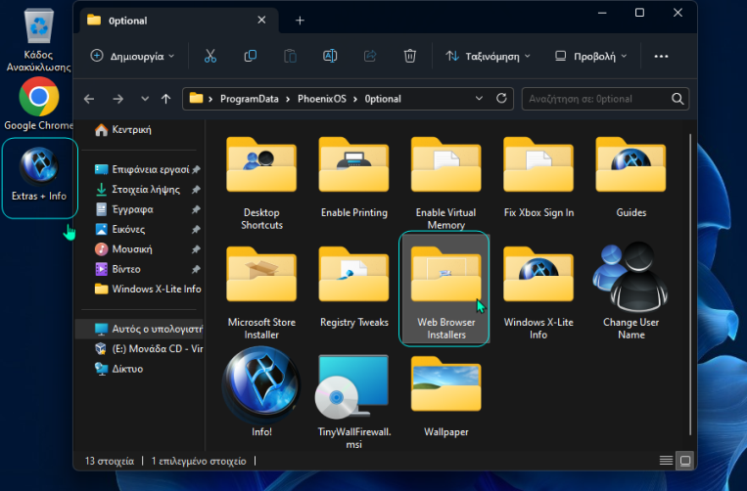
Task: Open the see more ellipsis menu
Action: point(661,56)
